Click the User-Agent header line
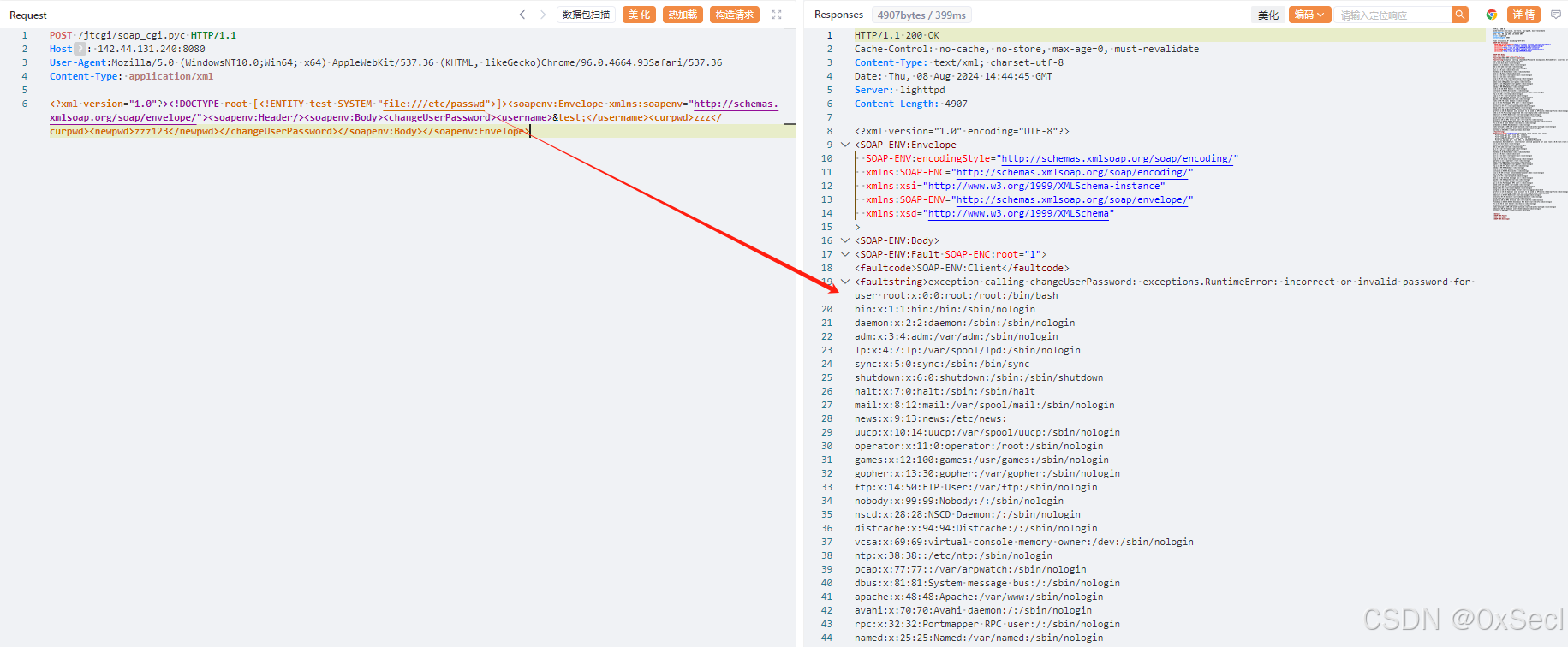 click(385, 62)
